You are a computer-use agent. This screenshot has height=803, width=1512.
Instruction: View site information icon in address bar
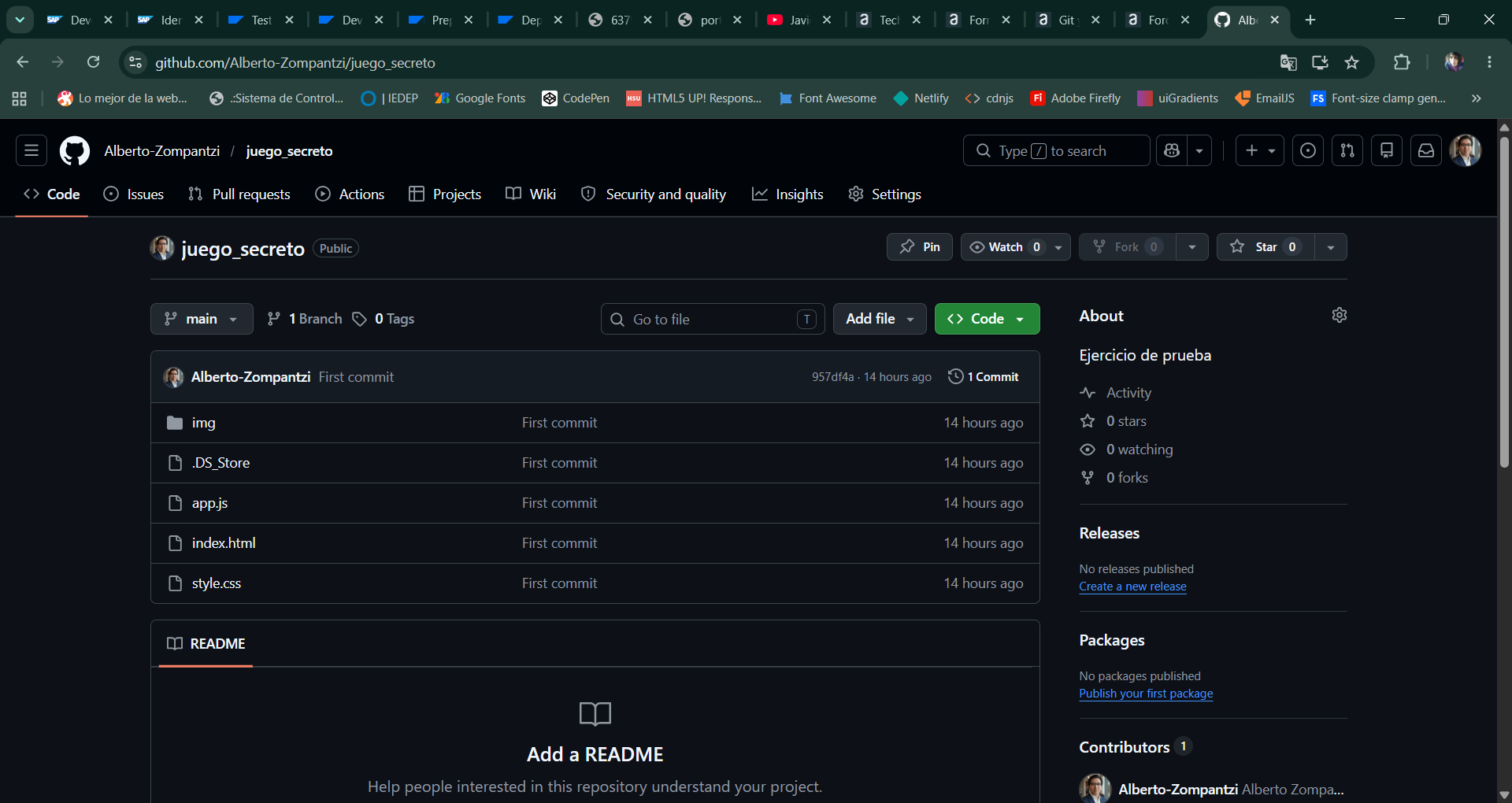click(x=135, y=62)
